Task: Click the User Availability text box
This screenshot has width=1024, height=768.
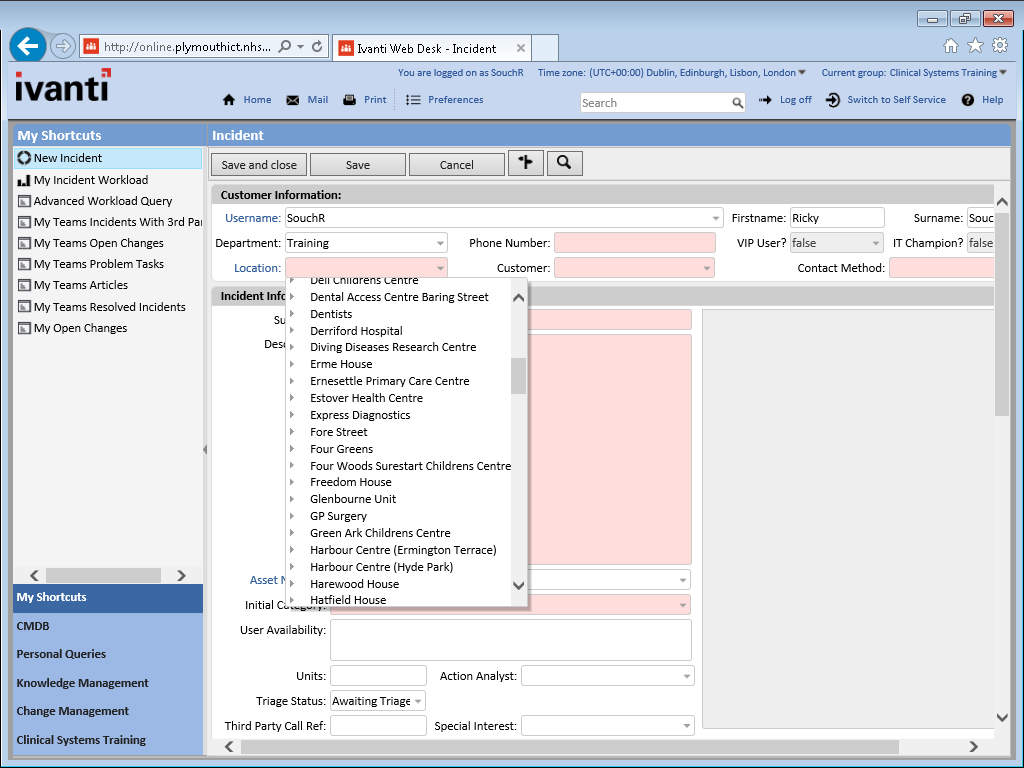Action: click(511, 640)
